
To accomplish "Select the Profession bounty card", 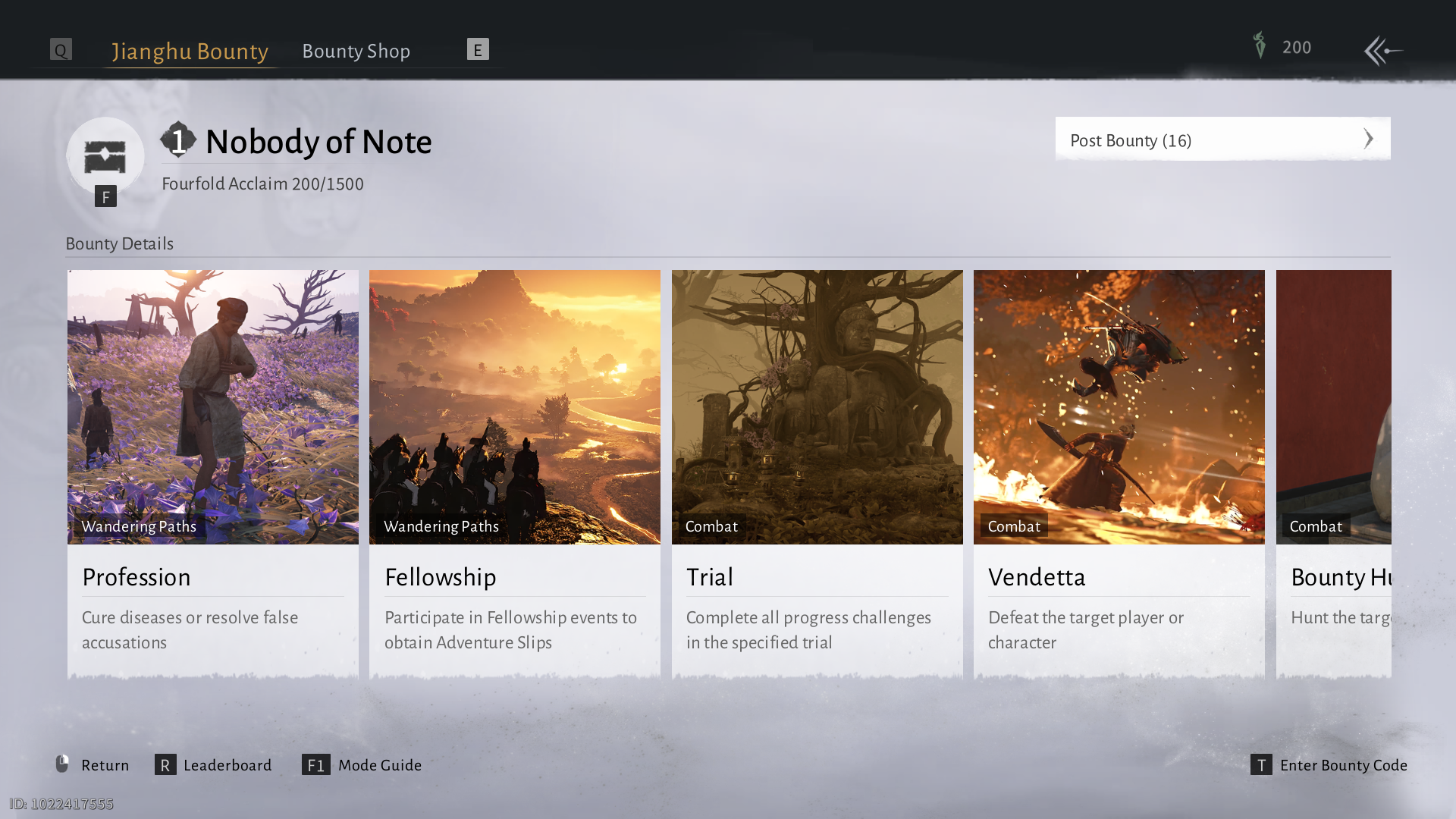I will coord(212,470).
